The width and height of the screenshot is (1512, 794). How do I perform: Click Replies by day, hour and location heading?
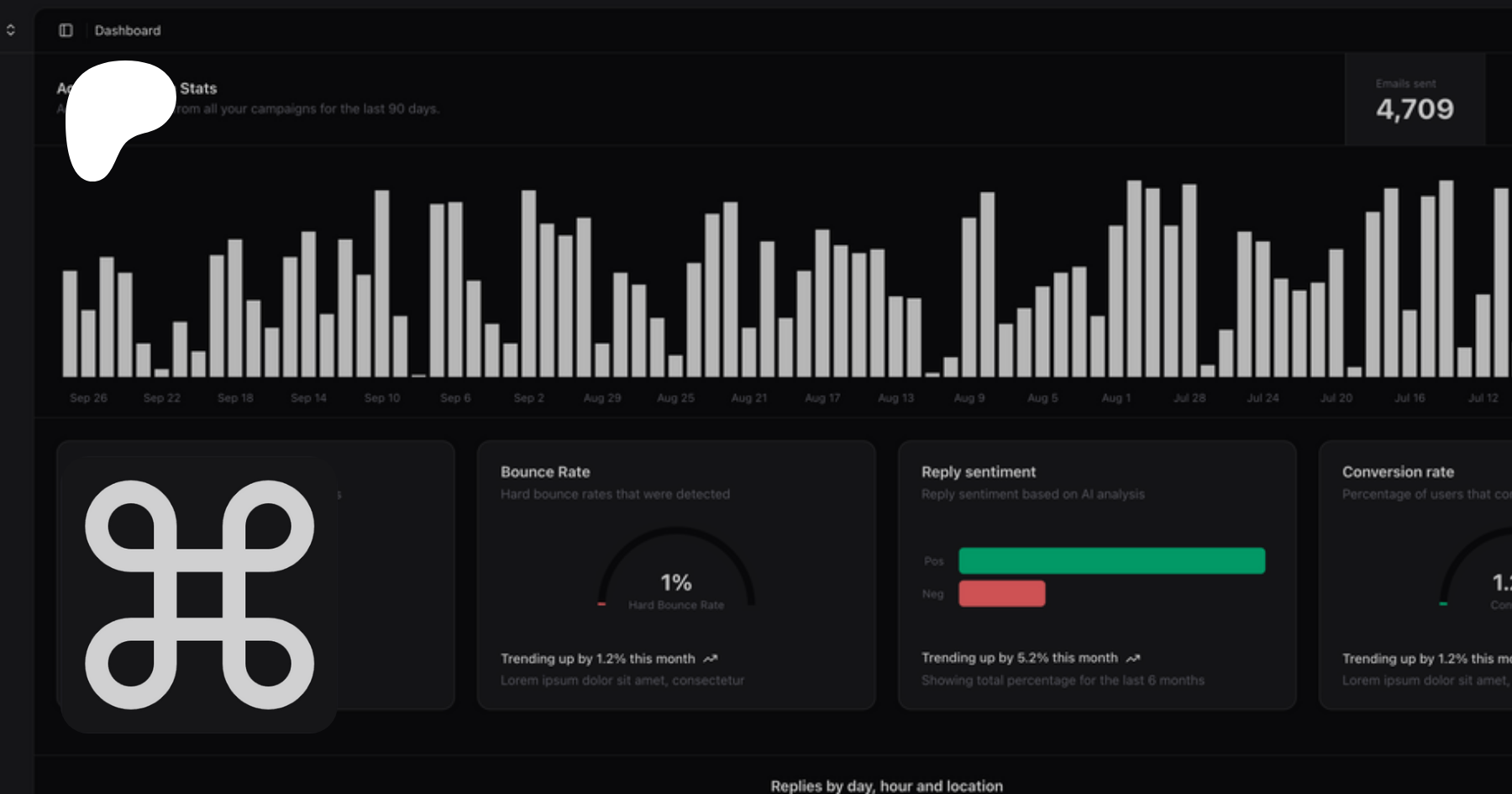click(x=886, y=786)
